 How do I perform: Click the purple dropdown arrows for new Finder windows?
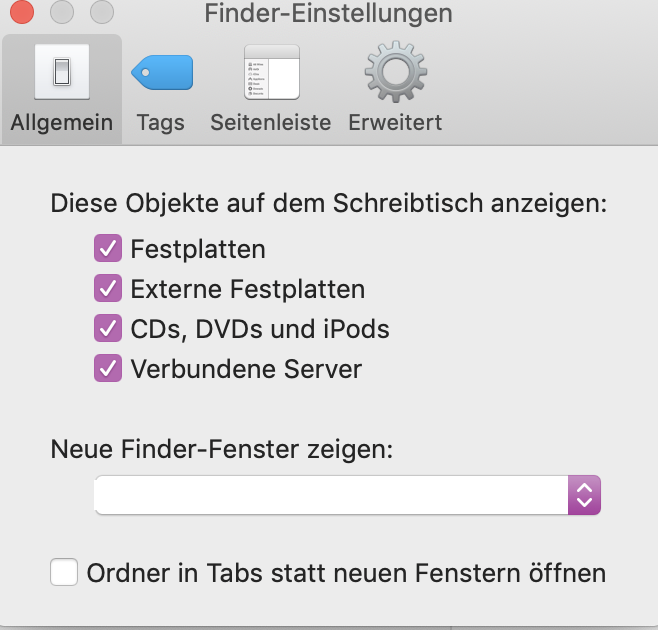point(584,495)
